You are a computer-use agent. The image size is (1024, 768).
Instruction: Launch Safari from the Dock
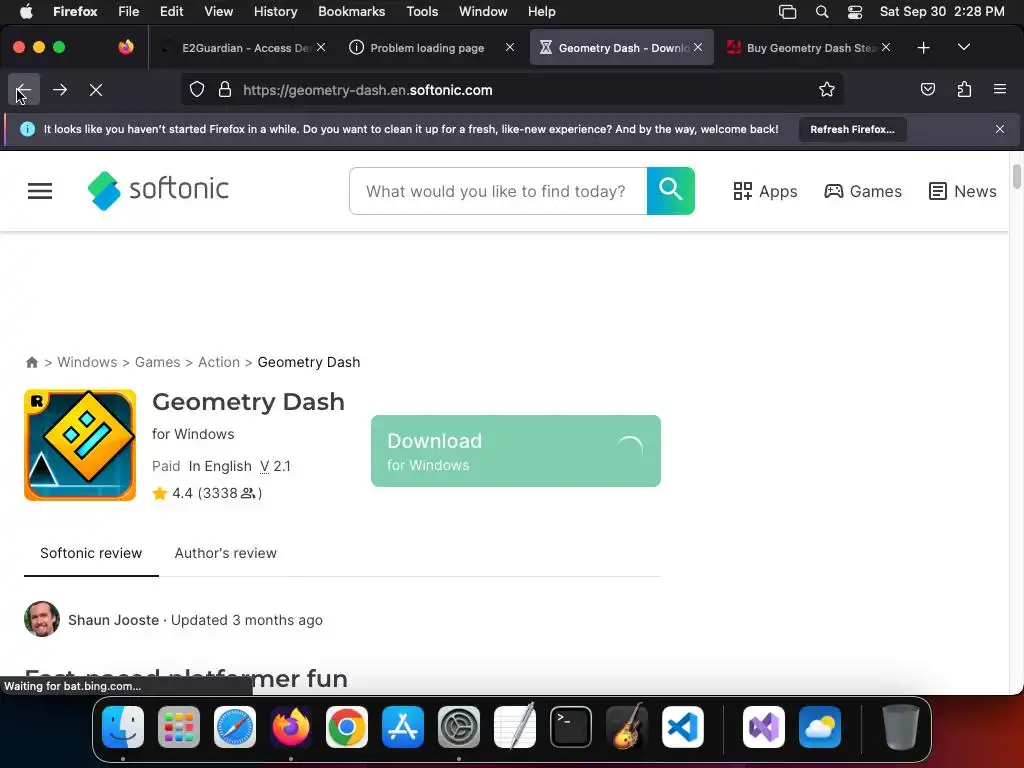[234, 727]
